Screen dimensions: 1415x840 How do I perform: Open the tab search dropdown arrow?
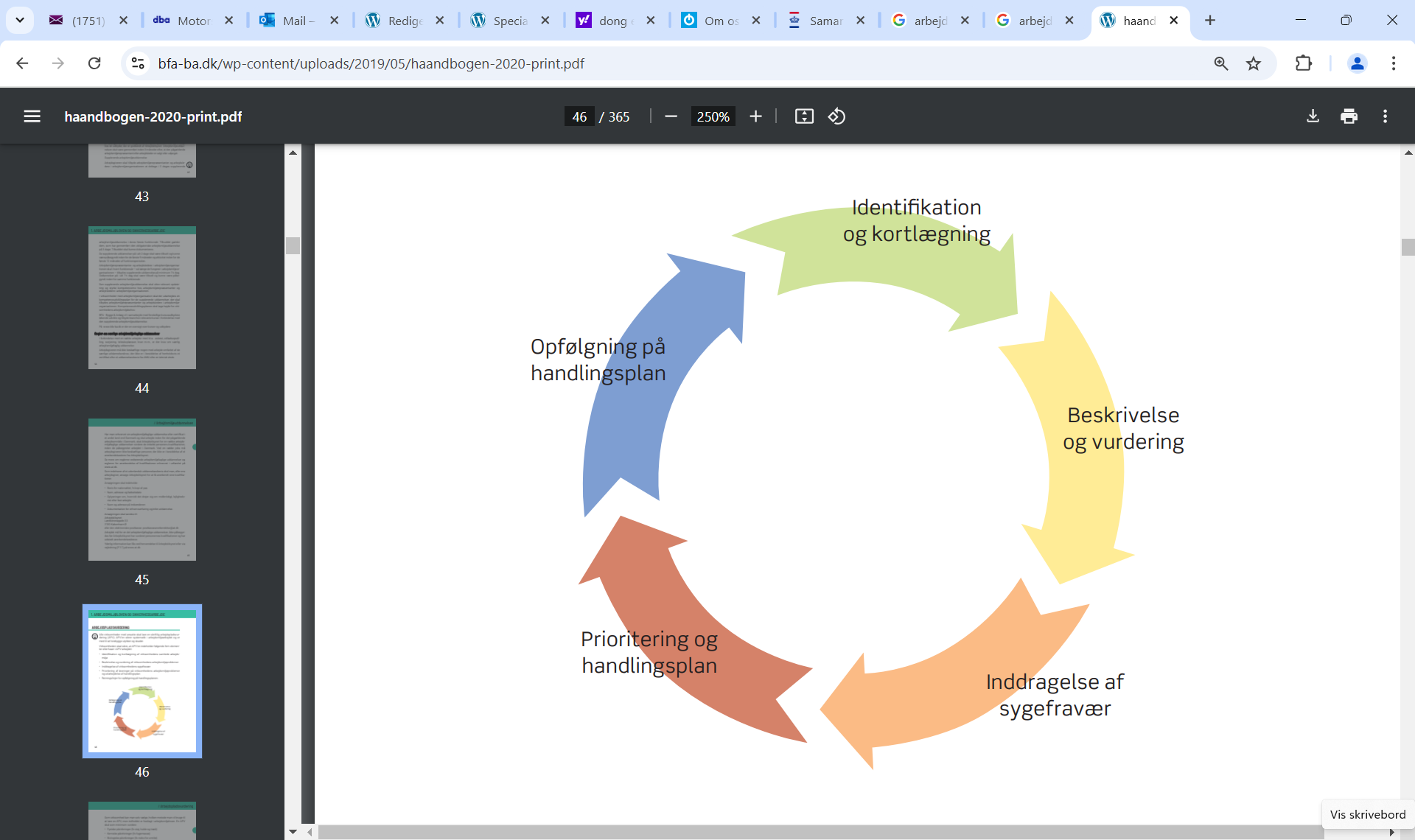20,20
